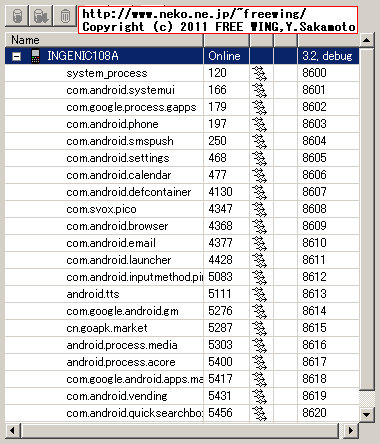The height and width of the screenshot is (444, 380).
Task: Click debug icon in android.tts row
Action: (x=260, y=294)
